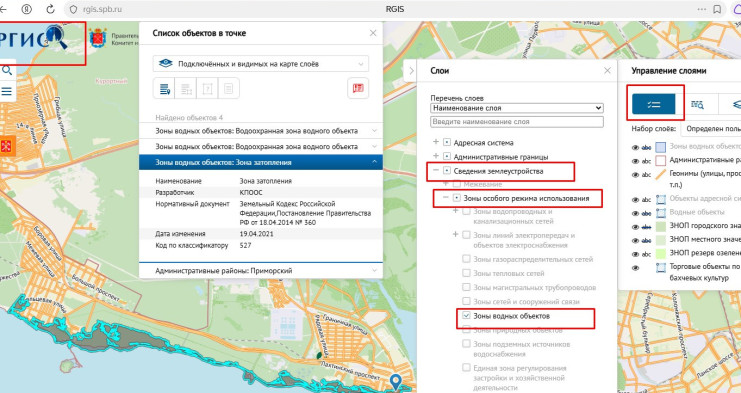Image resolution: width=741 pixels, height=393 pixels.
Task: Click the blue location pin on the map
Action: 395,381
